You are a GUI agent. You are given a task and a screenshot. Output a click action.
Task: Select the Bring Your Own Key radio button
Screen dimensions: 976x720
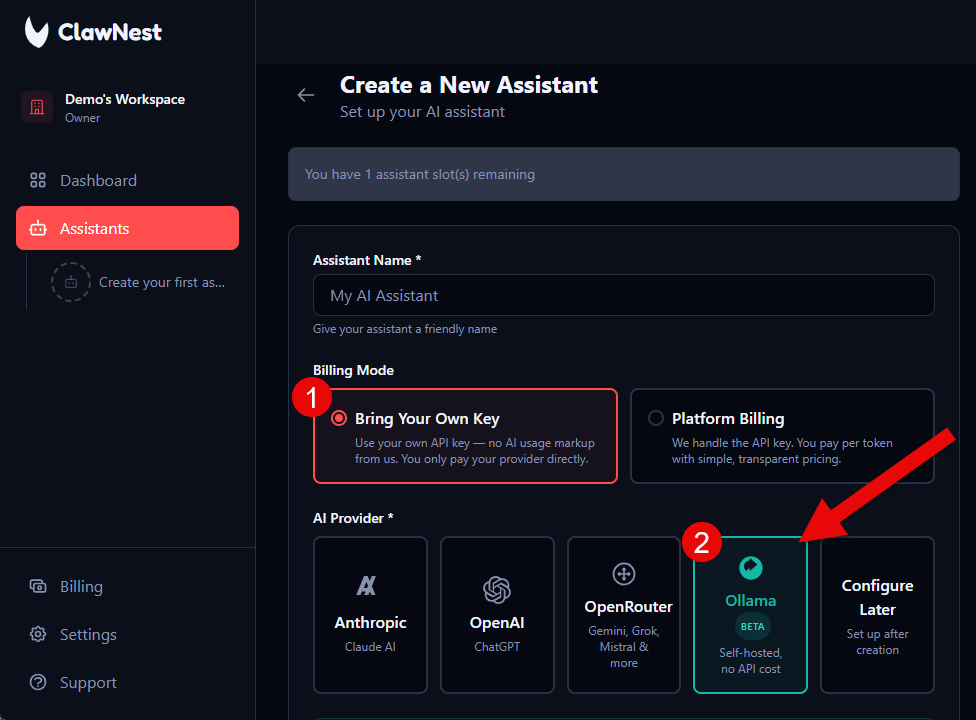point(340,418)
